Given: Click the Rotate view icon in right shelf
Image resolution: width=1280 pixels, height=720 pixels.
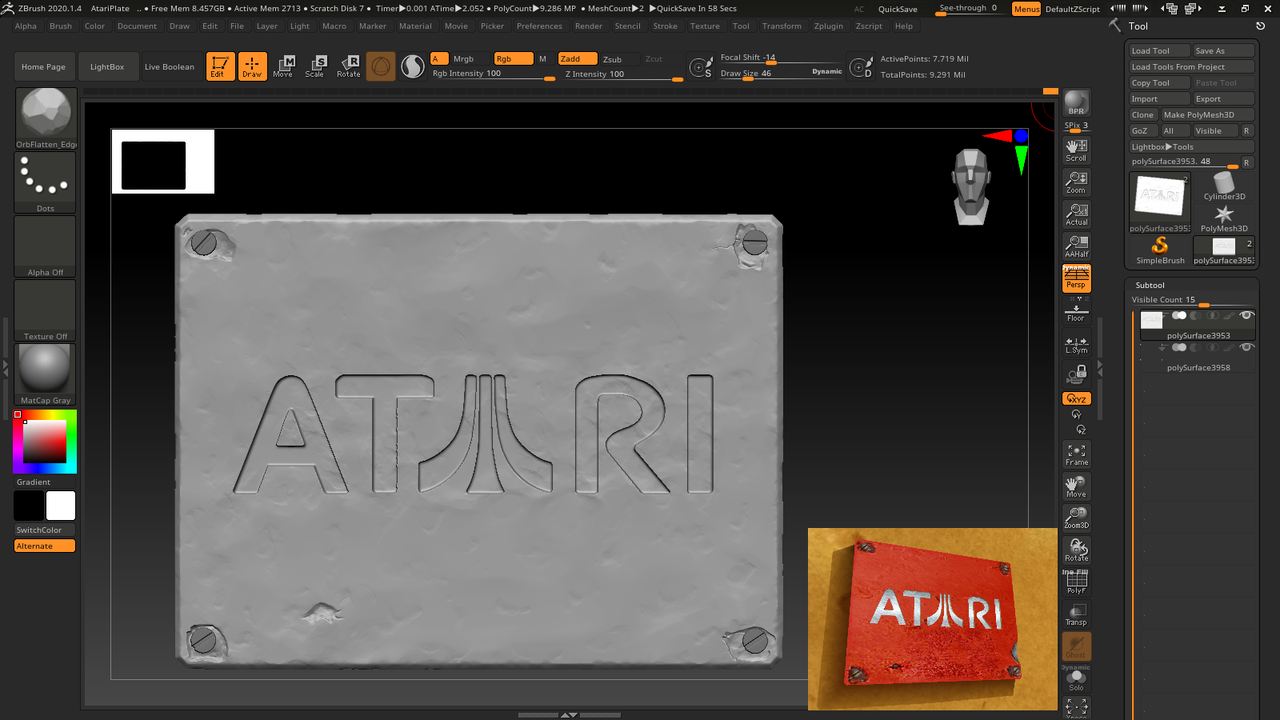Looking at the screenshot, I should (1076, 549).
